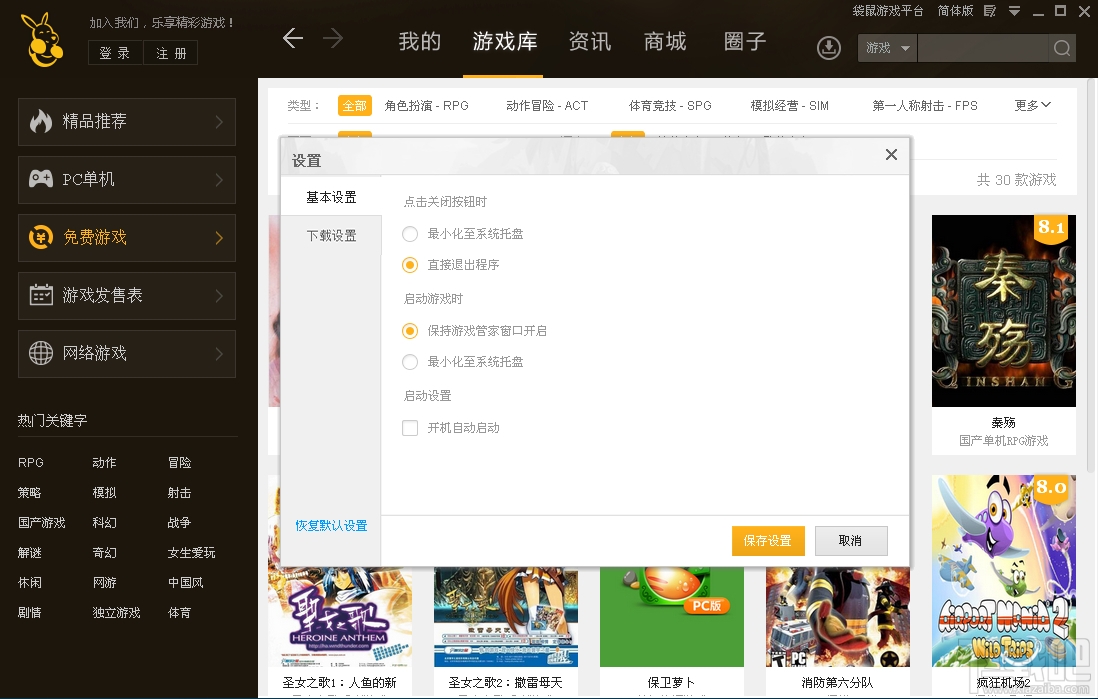Click the 恢复默认设置 restore defaults link
This screenshot has width=1098, height=699.
point(331,527)
